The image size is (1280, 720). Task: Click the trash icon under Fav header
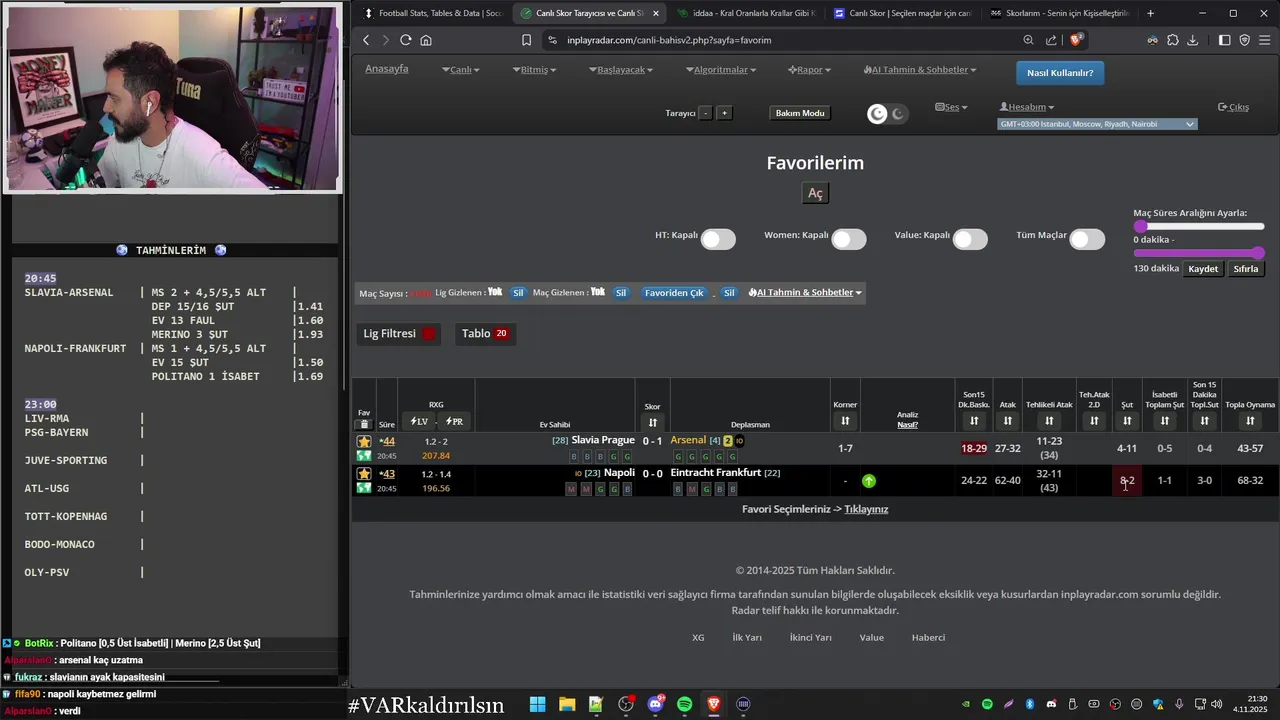364,424
